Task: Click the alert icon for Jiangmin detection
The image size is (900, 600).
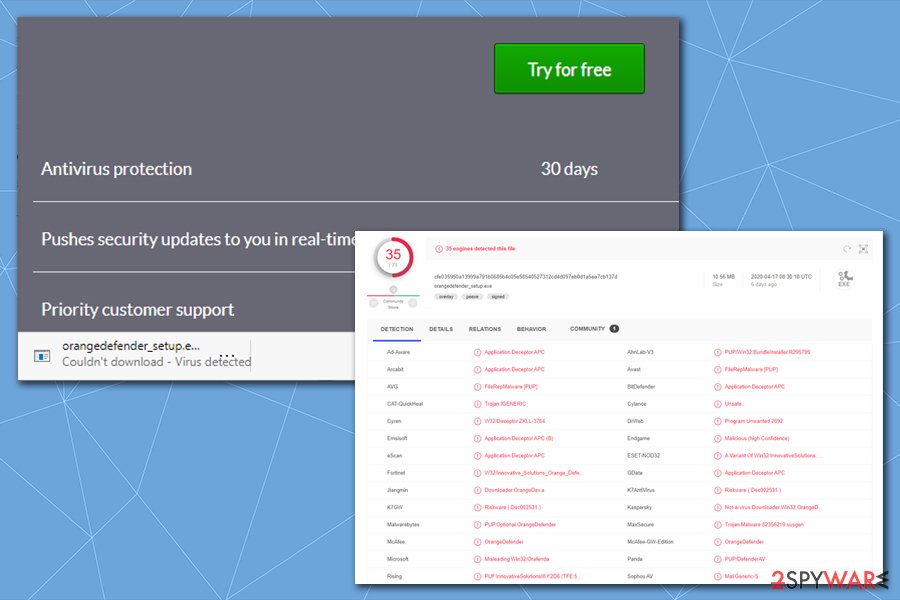Action: click(x=477, y=490)
